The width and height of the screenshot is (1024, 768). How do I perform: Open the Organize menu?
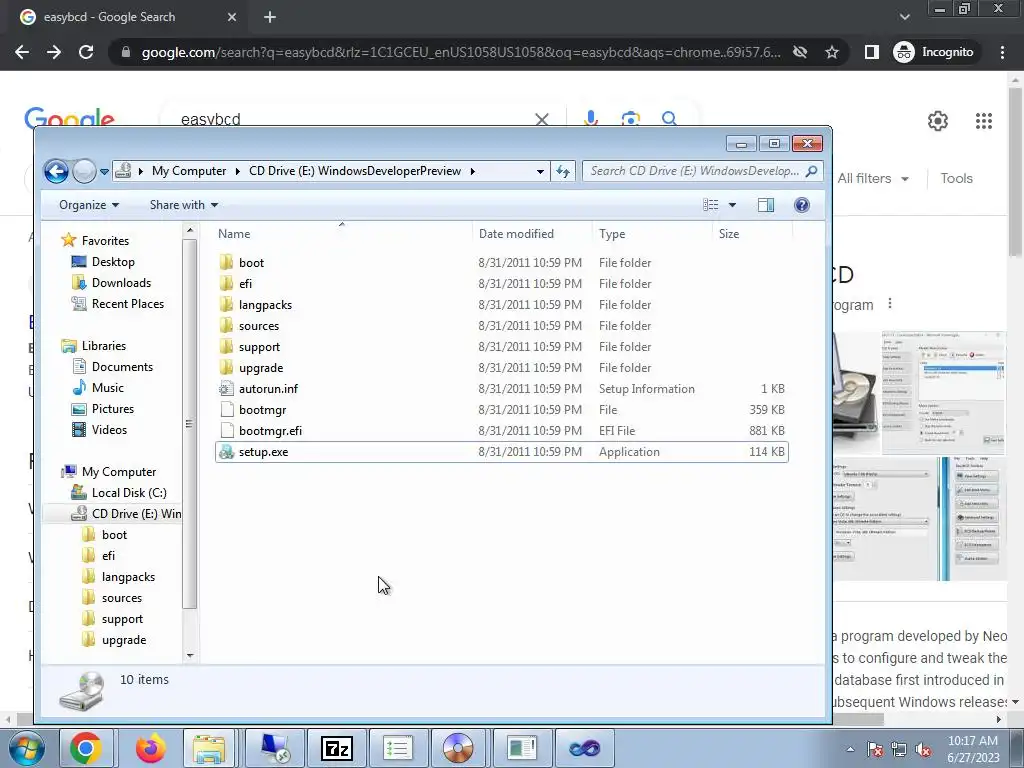(x=89, y=205)
